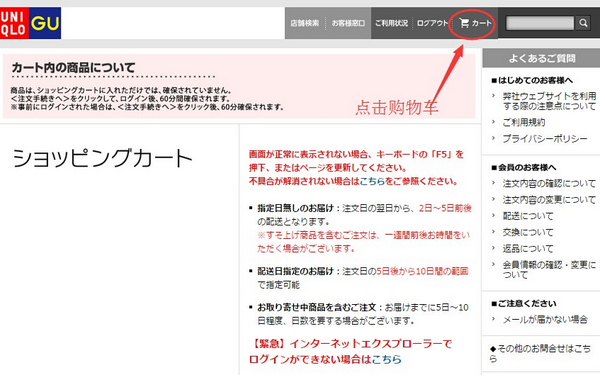Click the UNIQLO logo
605x376 pixels.
click(x=14, y=23)
